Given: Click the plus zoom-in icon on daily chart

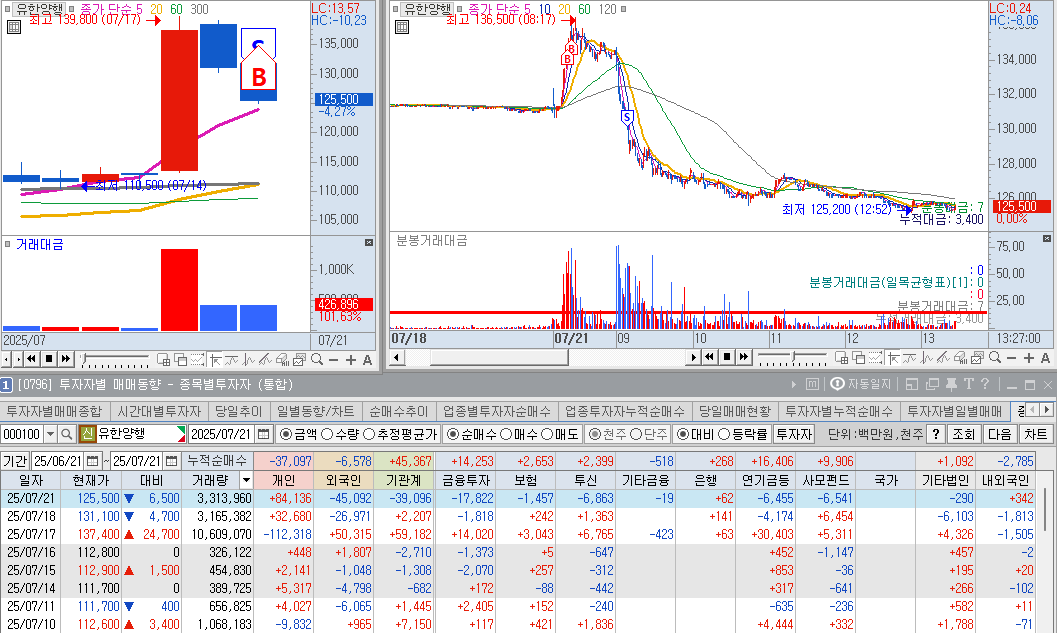Looking at the screenshot, I should (x=351, y=360).
